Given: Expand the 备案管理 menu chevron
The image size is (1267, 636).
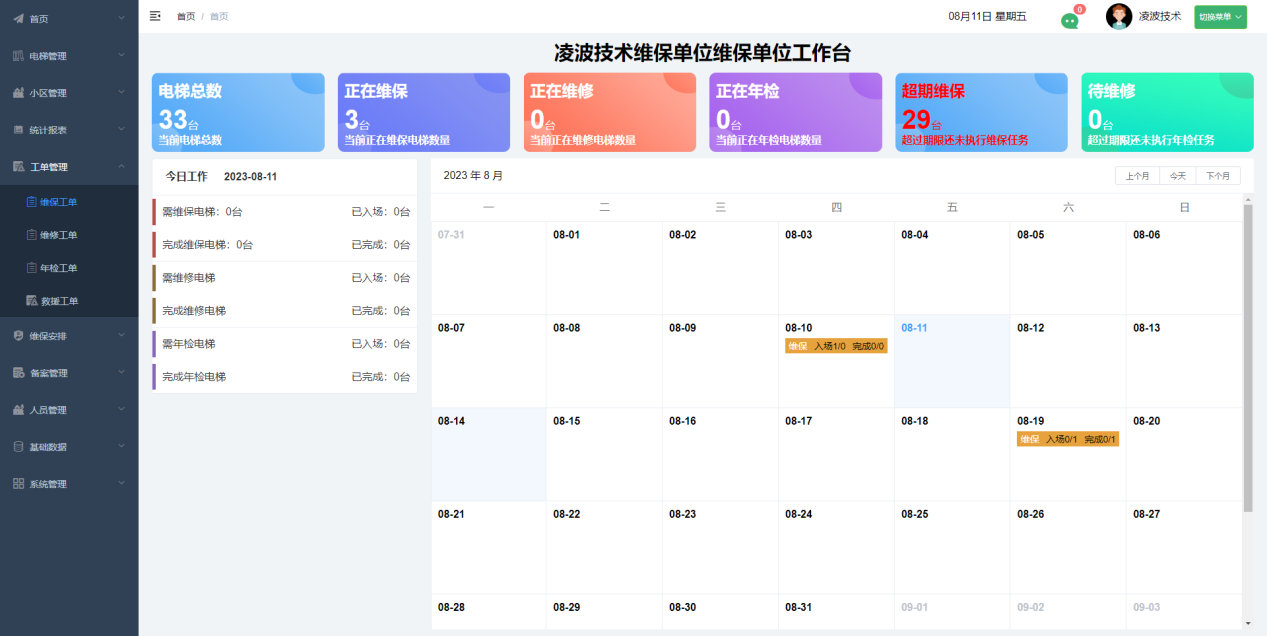Looking at the screenshot, I should (121, 373).
